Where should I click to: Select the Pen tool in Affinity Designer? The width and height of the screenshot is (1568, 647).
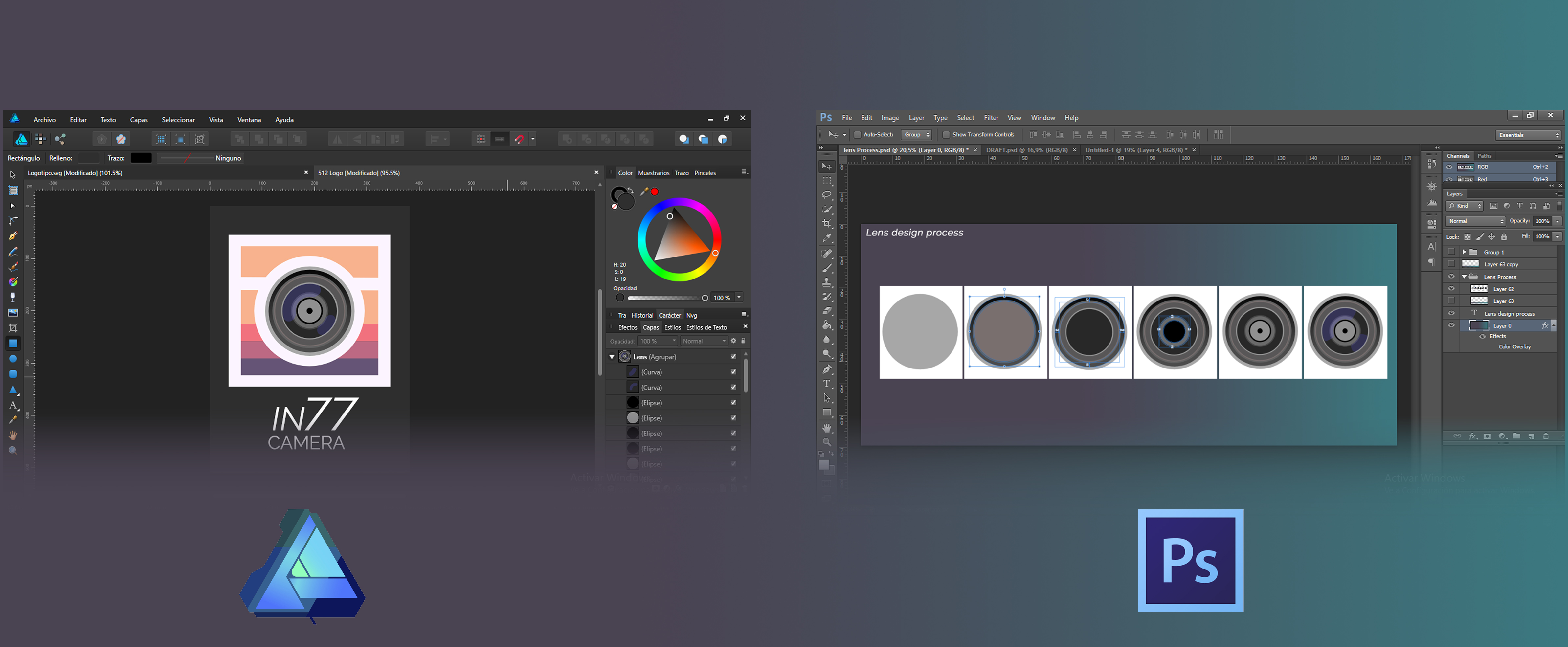[x=13, y=236]
